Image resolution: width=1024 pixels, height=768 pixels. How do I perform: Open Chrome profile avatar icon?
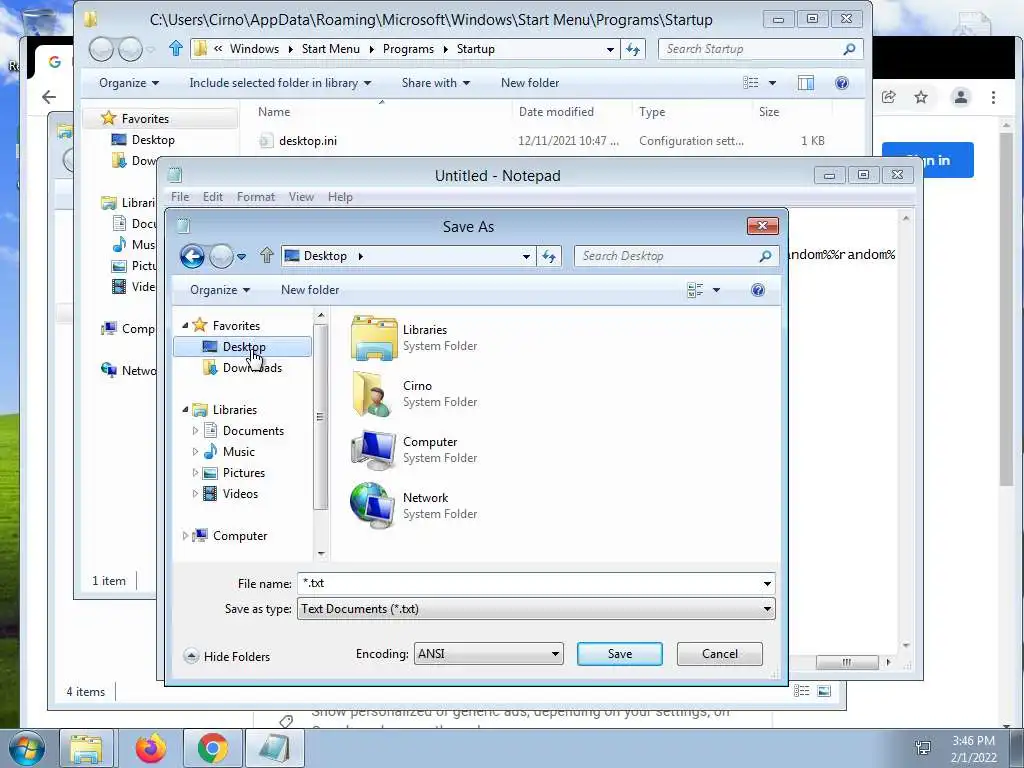(961, 97)
